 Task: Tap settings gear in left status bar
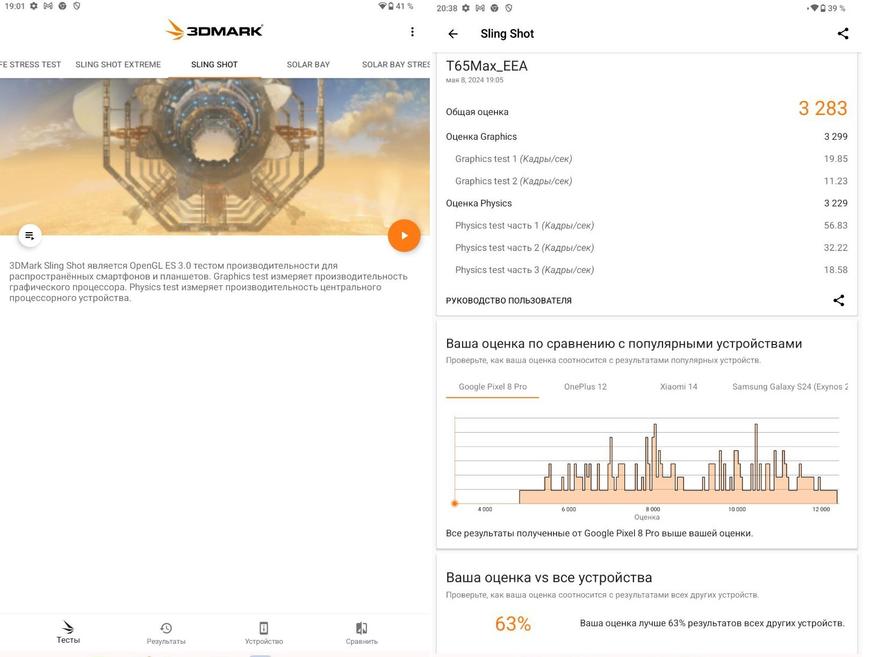click(34, 6)
